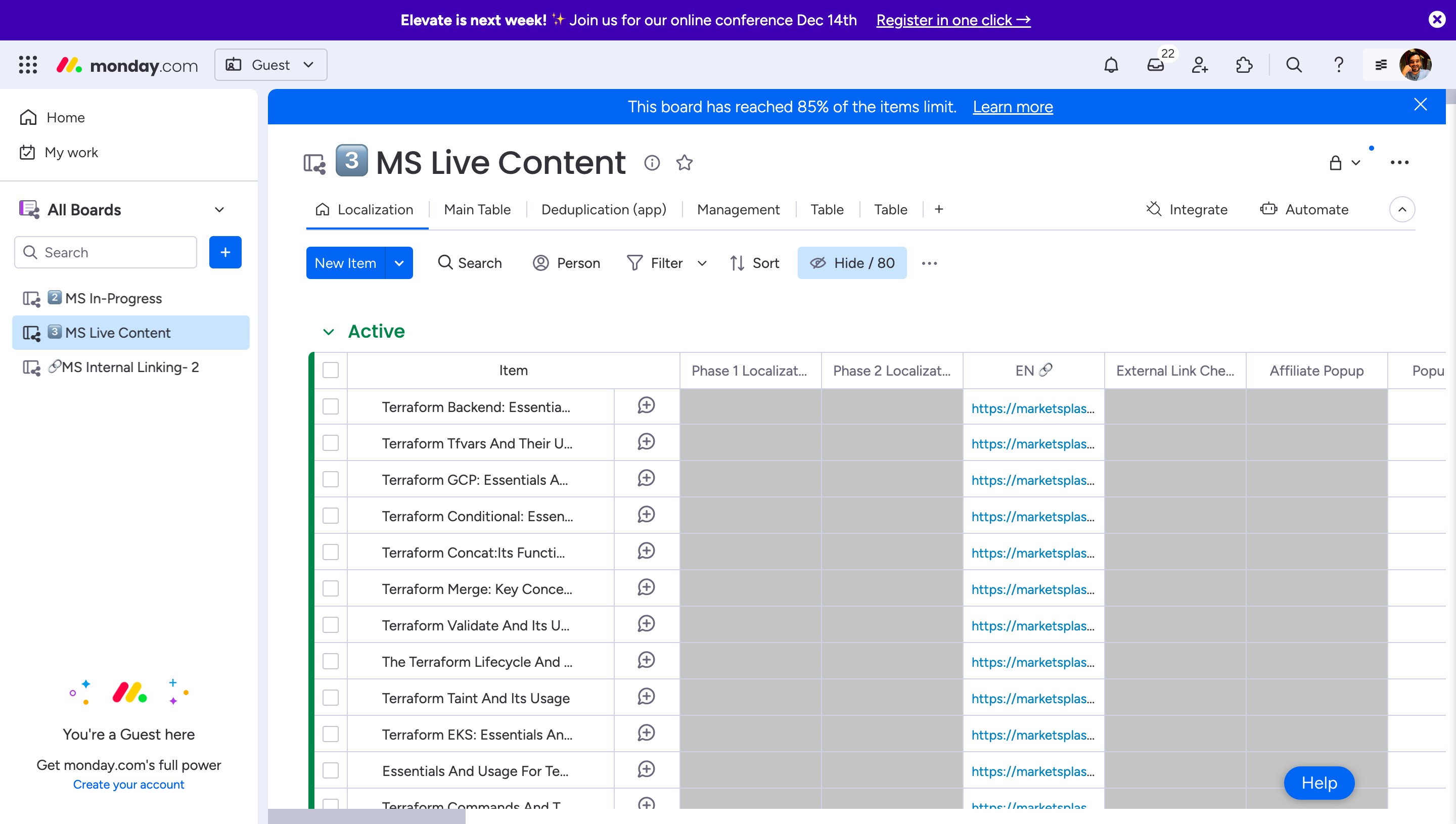
Task: Open the Guest workspace dropdown
Action: 270,65
